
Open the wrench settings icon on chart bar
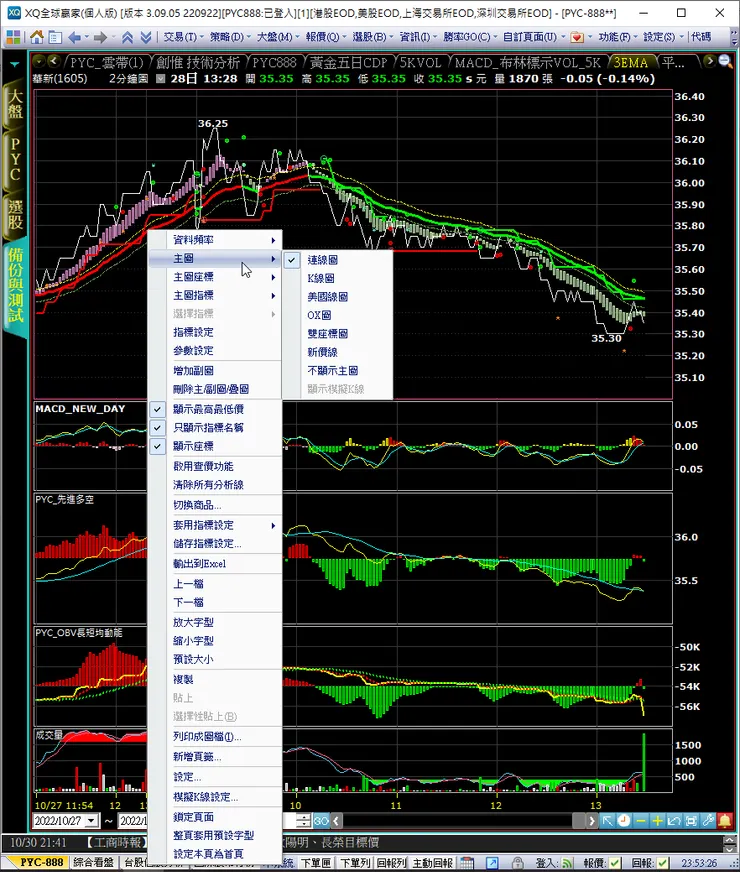(708, 820)
